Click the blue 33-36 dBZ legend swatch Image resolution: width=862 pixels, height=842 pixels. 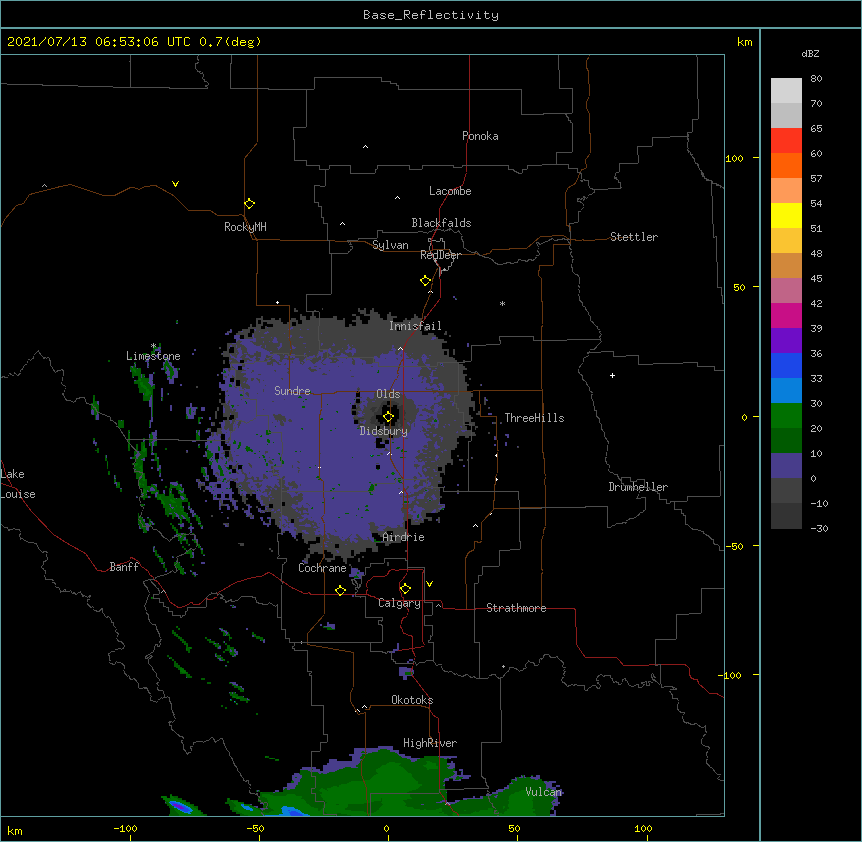pos(786,365)
